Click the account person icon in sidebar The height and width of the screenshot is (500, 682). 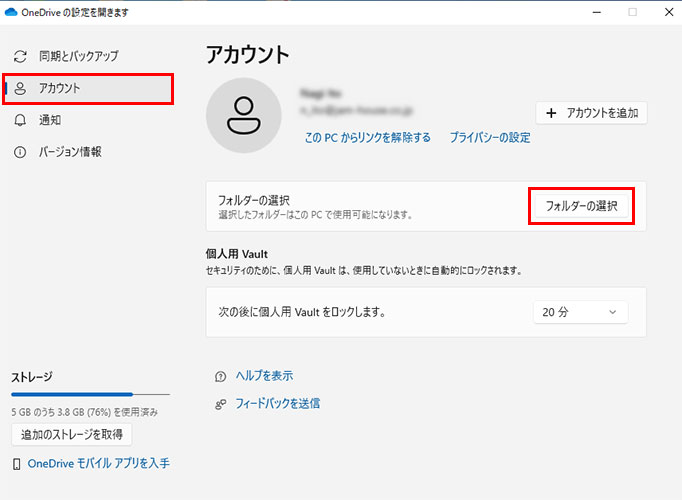pos(20,88)
